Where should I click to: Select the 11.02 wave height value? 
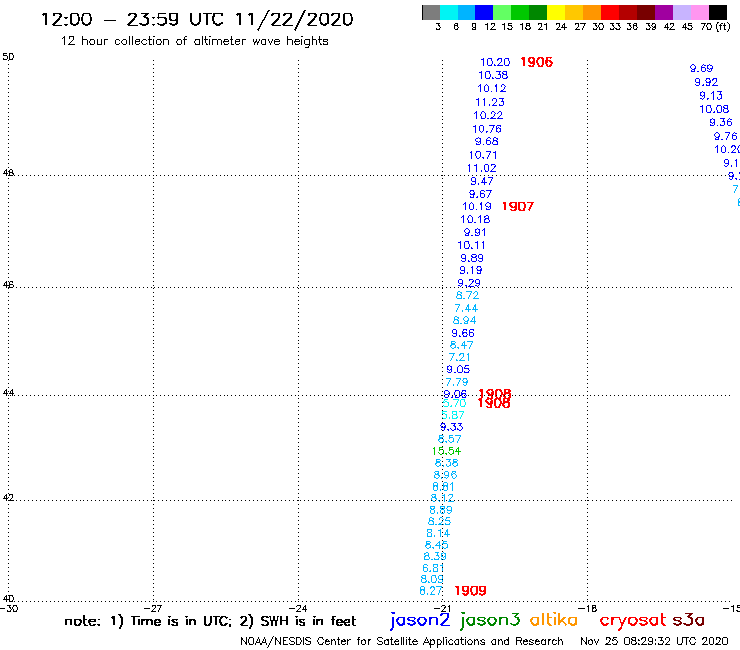point(481,168)
